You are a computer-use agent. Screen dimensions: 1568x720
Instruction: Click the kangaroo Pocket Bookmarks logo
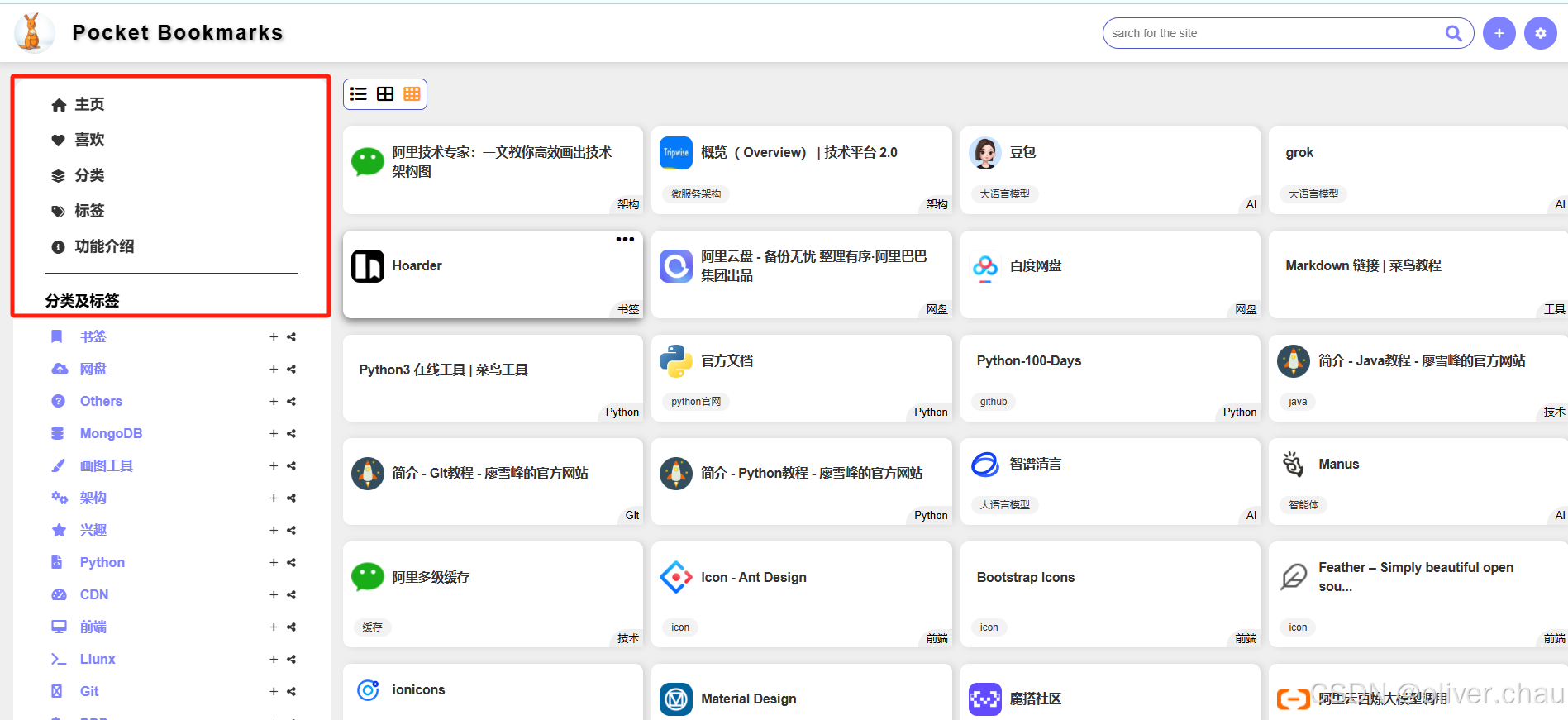33,32
